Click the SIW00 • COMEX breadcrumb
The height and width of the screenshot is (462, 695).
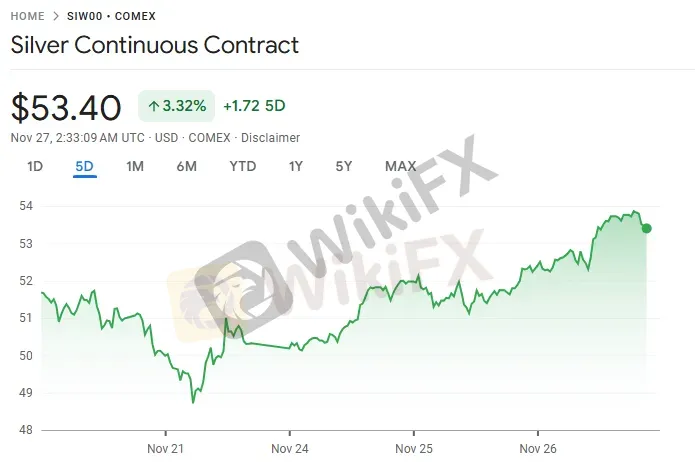pos(111,17)
